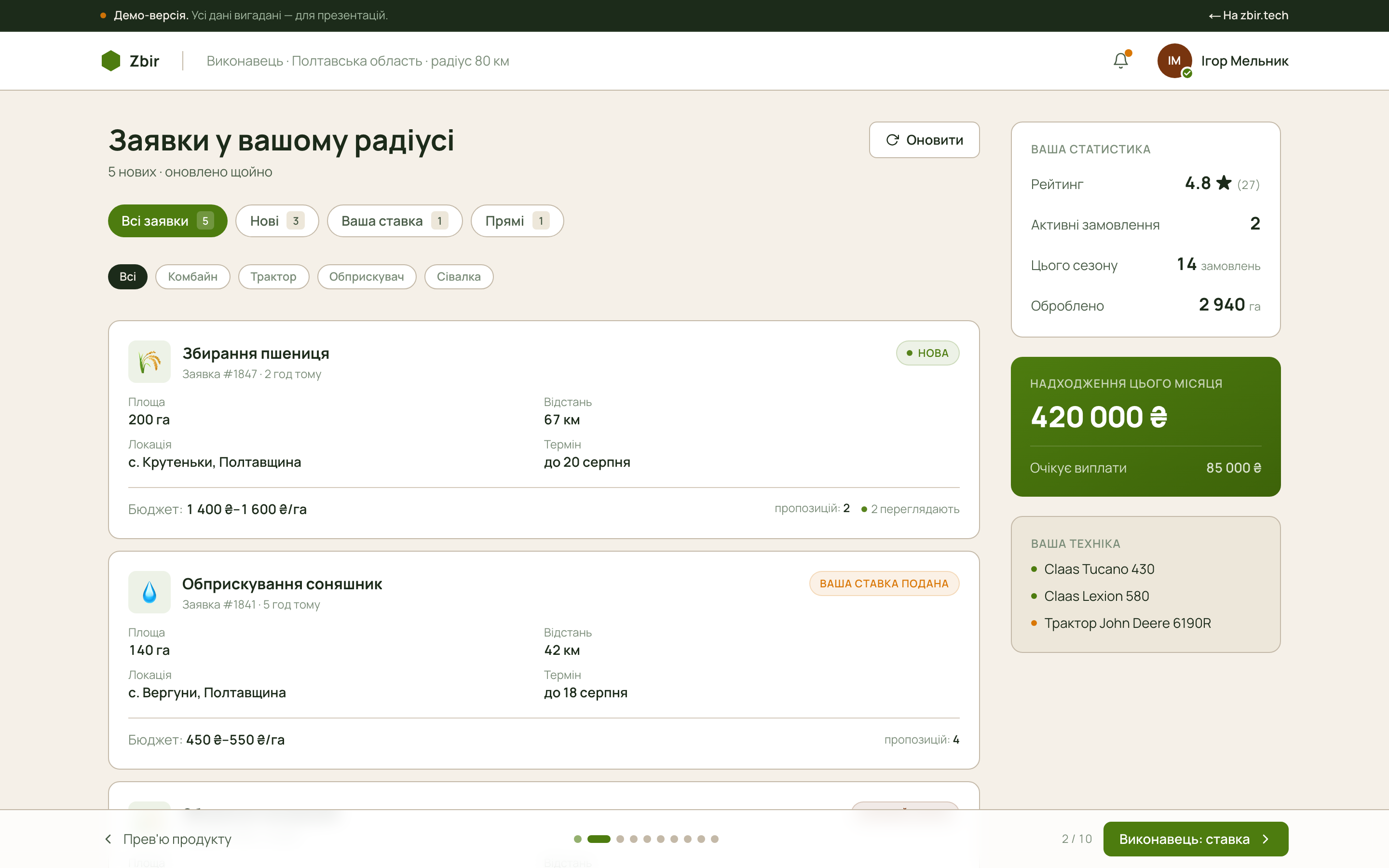
Task: Click the Zbir hexagon logo
Action: pos(111,61)
